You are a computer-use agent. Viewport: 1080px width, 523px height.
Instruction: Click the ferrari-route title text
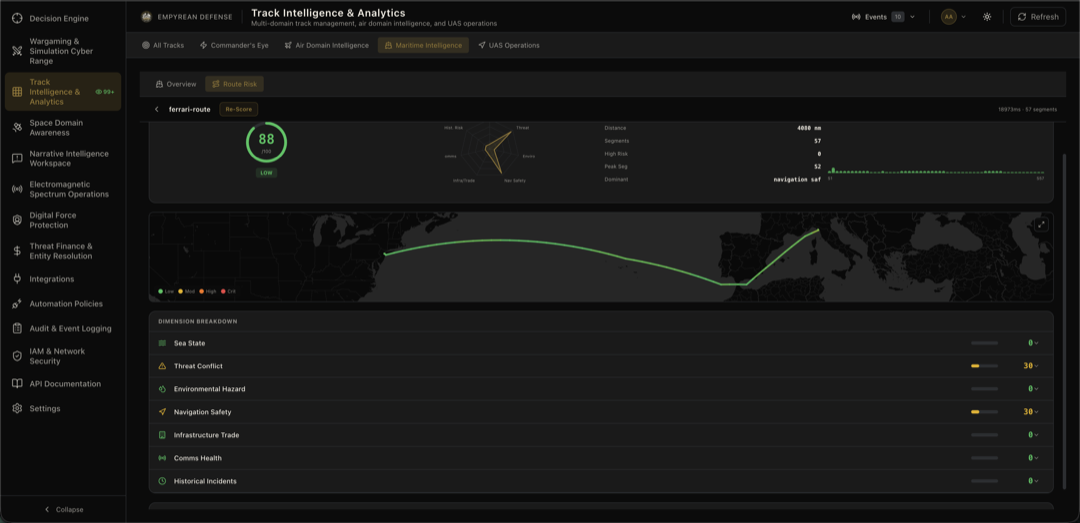189,109
